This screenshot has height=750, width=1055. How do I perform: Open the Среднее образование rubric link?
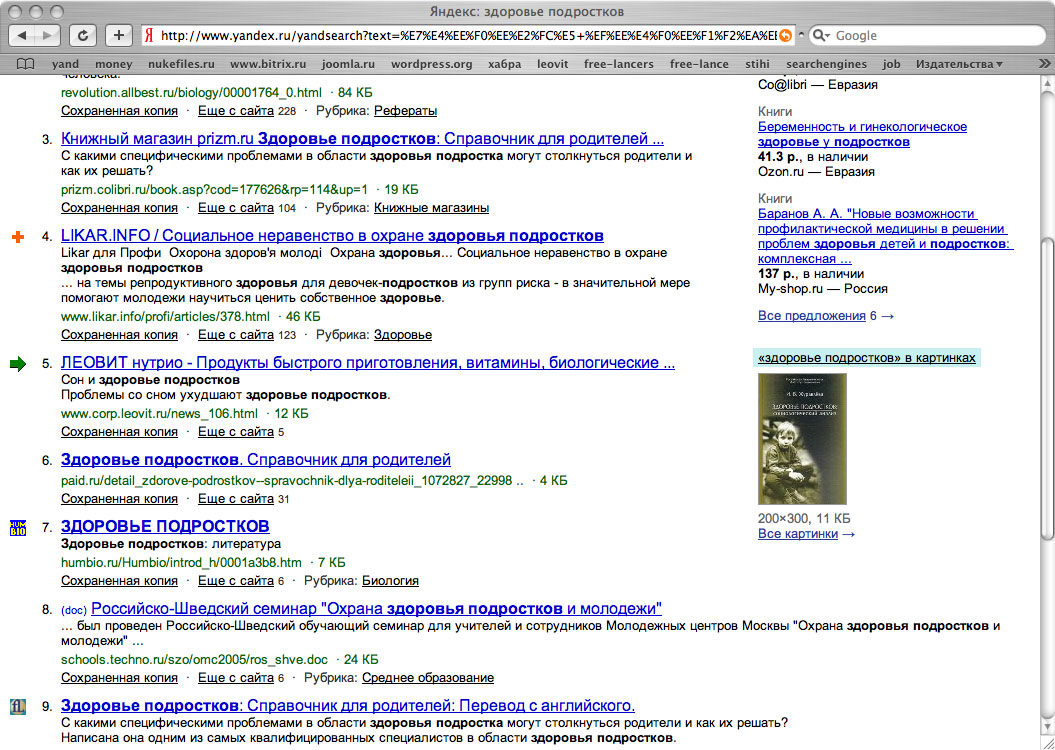click(x=428, y=678)
